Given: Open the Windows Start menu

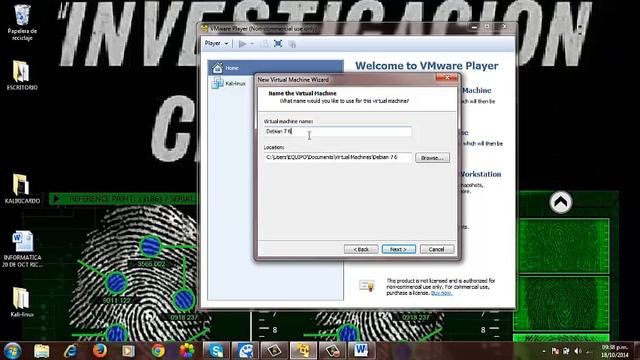Looking at the screenshot, I should pos(12,351).
